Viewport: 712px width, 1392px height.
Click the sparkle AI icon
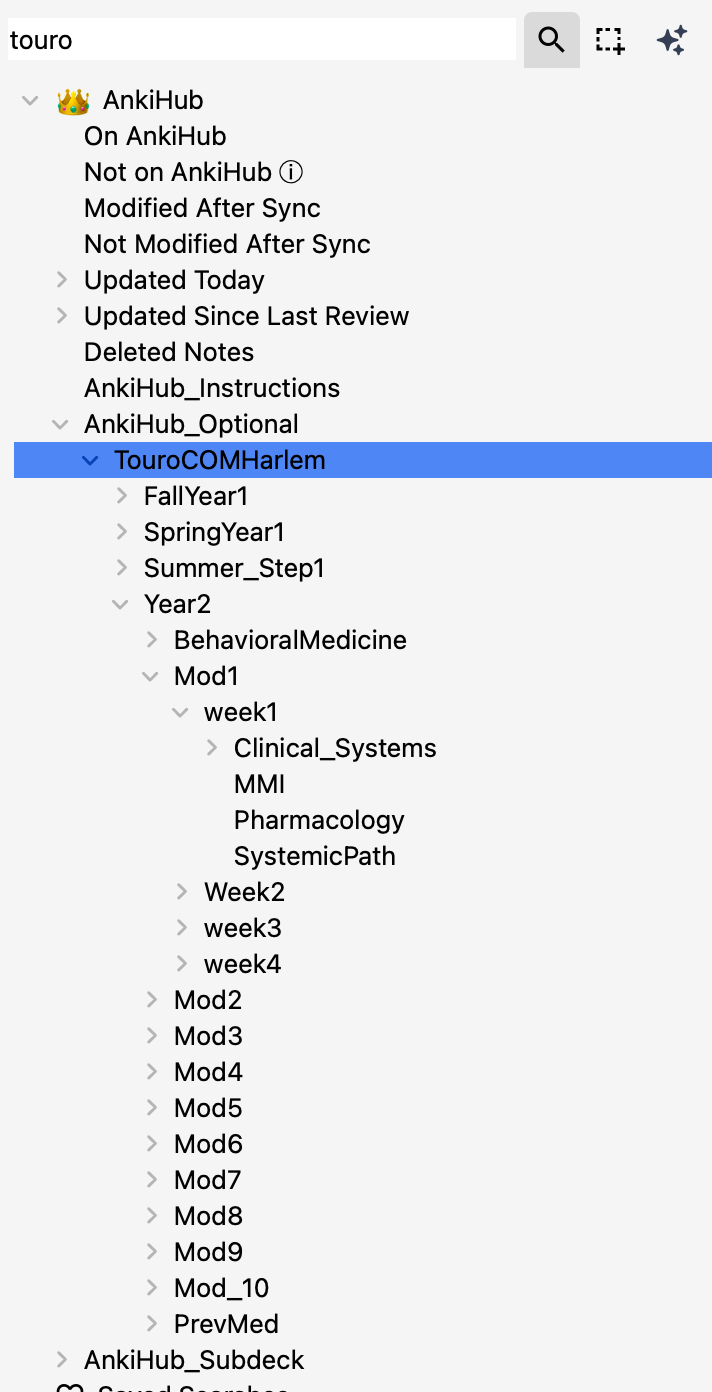[671, 40]
